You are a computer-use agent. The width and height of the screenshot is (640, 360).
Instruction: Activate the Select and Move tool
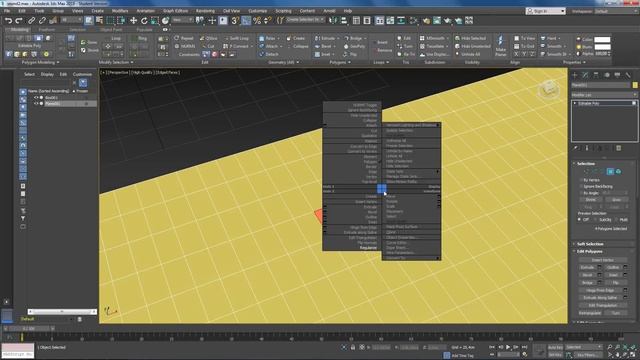(133, 20)
